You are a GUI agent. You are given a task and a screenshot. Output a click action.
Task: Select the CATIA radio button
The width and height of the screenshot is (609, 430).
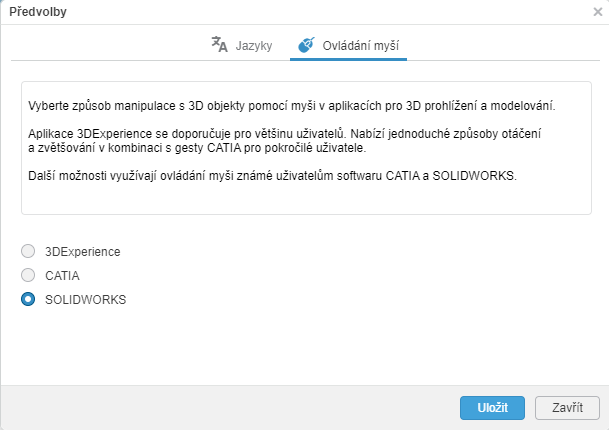tap(28, 275)
